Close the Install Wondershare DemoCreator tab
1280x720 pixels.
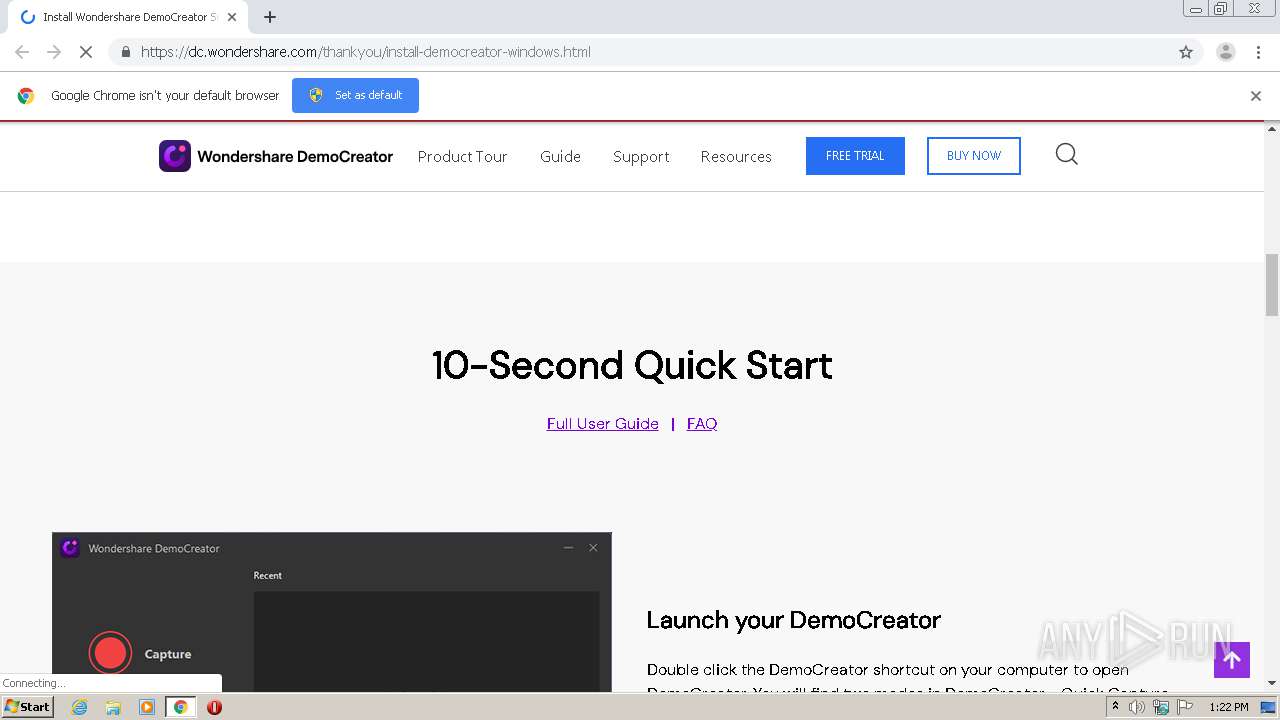pos(232,17)
